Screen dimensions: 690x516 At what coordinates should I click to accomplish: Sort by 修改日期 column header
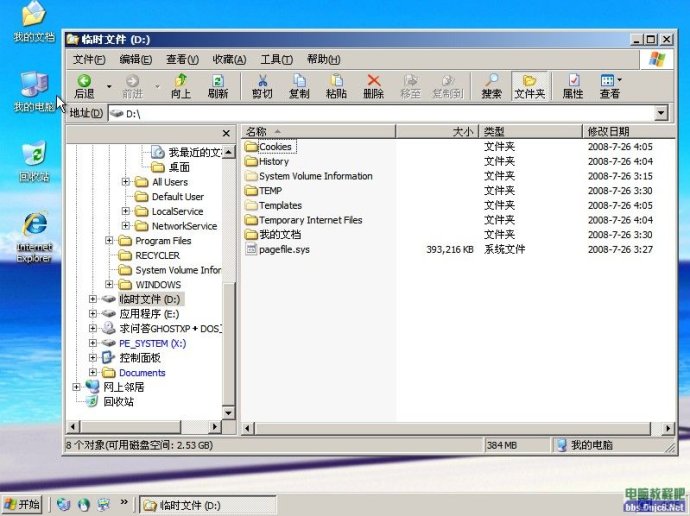coord(628,131)
